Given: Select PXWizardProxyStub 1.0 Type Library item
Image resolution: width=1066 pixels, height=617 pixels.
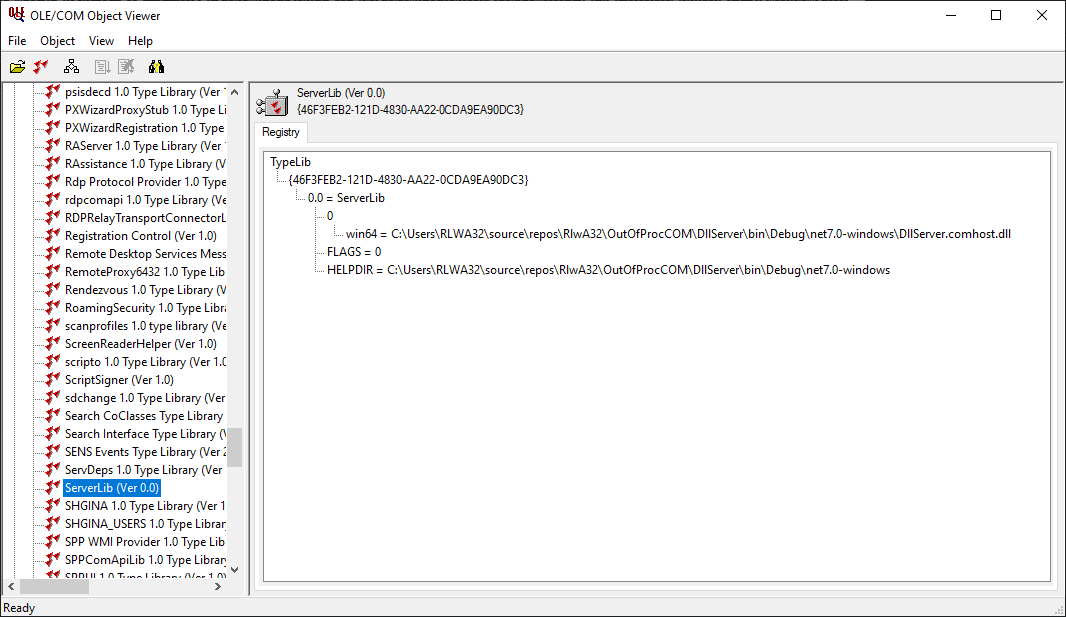Looking at the screenshot, I should coord(145,109).
